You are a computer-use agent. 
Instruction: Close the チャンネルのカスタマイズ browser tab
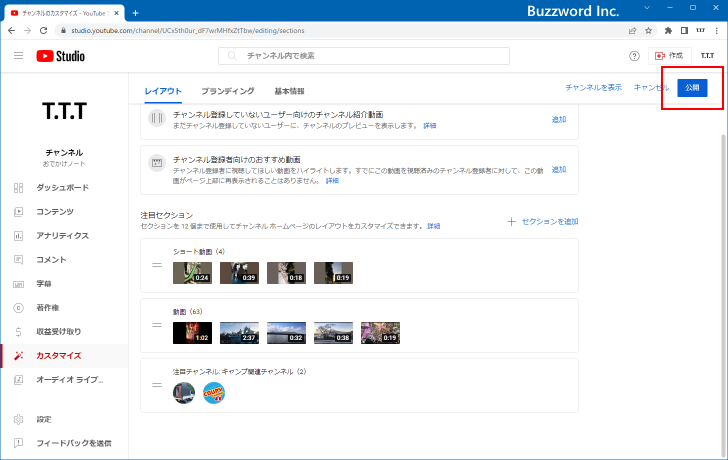(117, 13)
